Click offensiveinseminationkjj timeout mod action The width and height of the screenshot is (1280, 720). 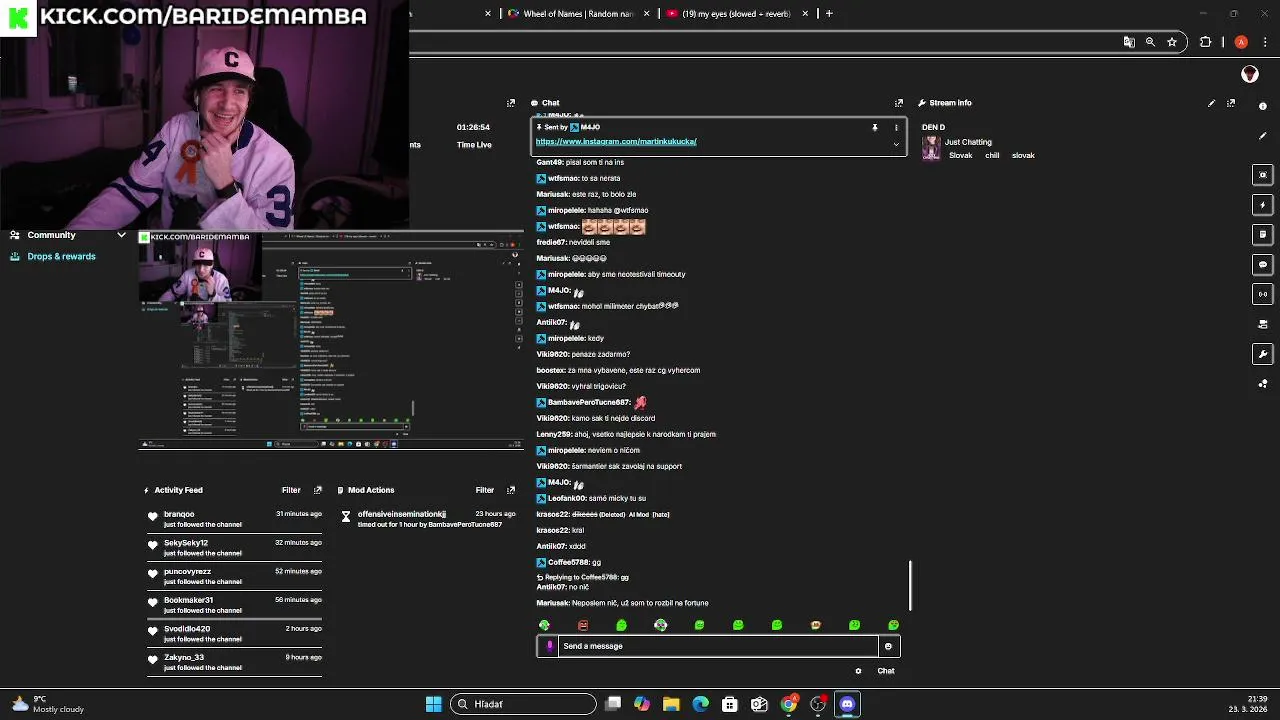point(429,519)
